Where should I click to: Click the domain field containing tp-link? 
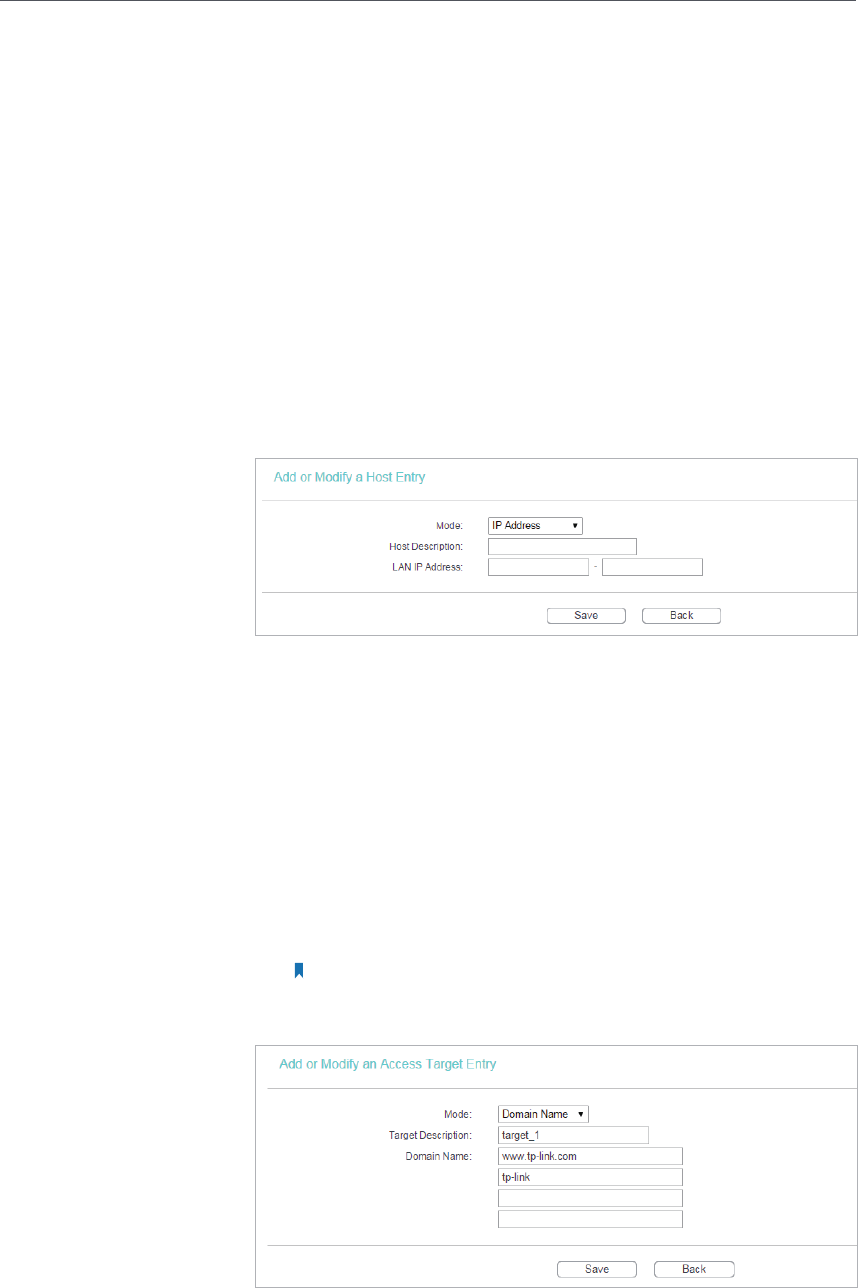click(x=590, y=1177)
